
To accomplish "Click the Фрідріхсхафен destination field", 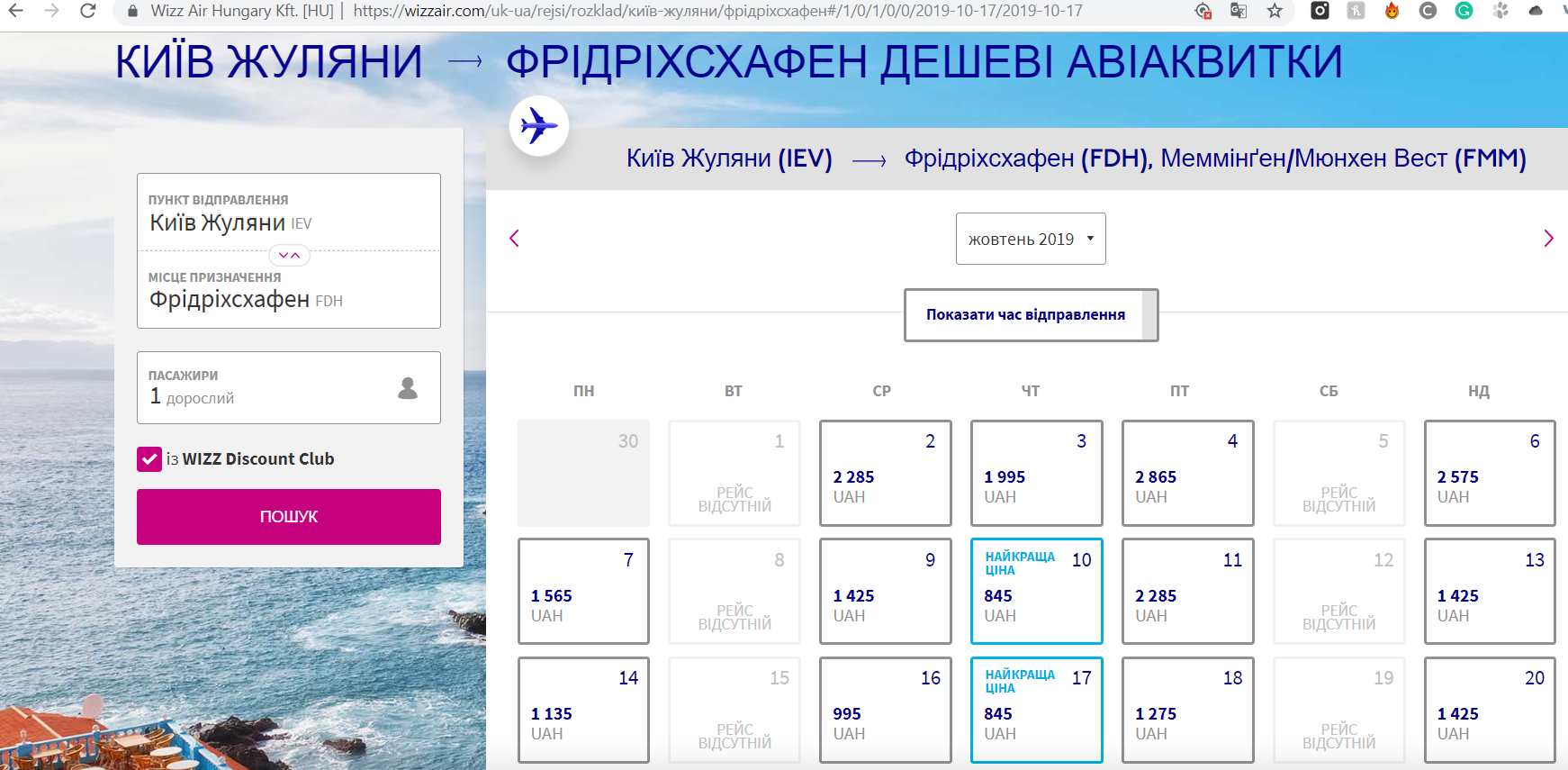I will click(288, 292).
